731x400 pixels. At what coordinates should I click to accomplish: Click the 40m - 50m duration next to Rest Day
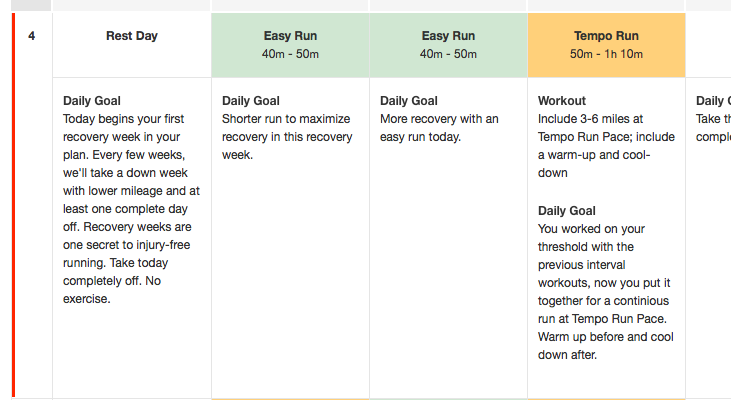click(x=290, y=54)
